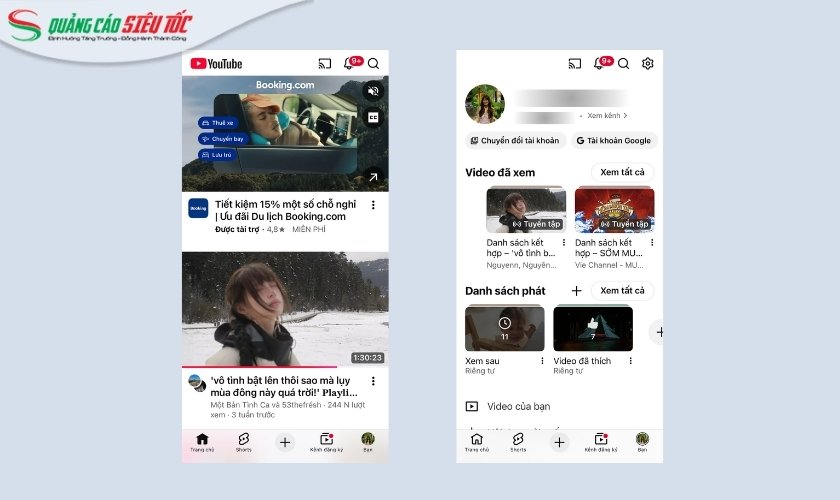Open 'Kênh đăng ký' subscriptions tab right phone
The height and width of the screenshot is (500, 840).
point(601,443)
